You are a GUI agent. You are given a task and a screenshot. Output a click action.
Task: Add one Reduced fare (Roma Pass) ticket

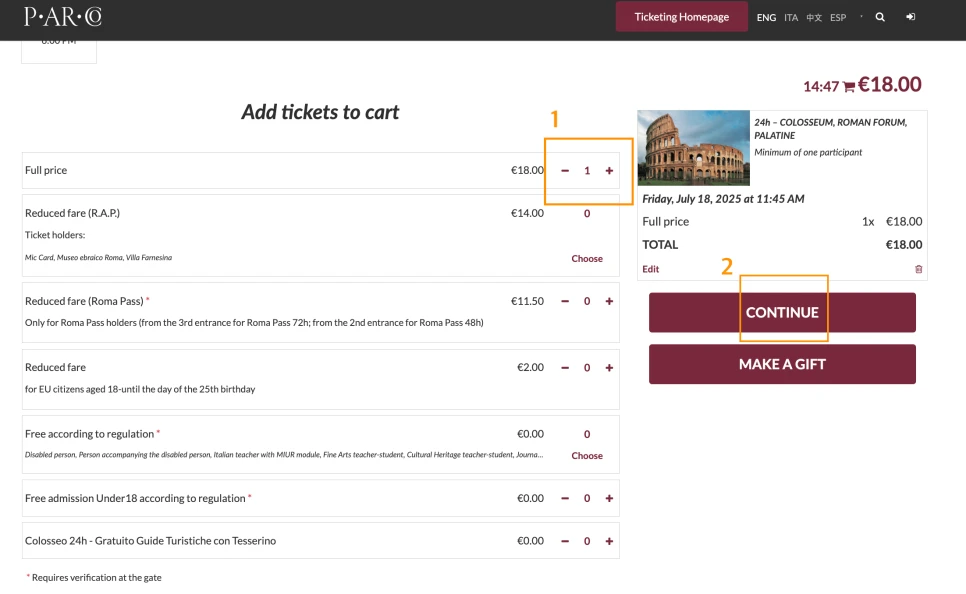click(609, 301)
